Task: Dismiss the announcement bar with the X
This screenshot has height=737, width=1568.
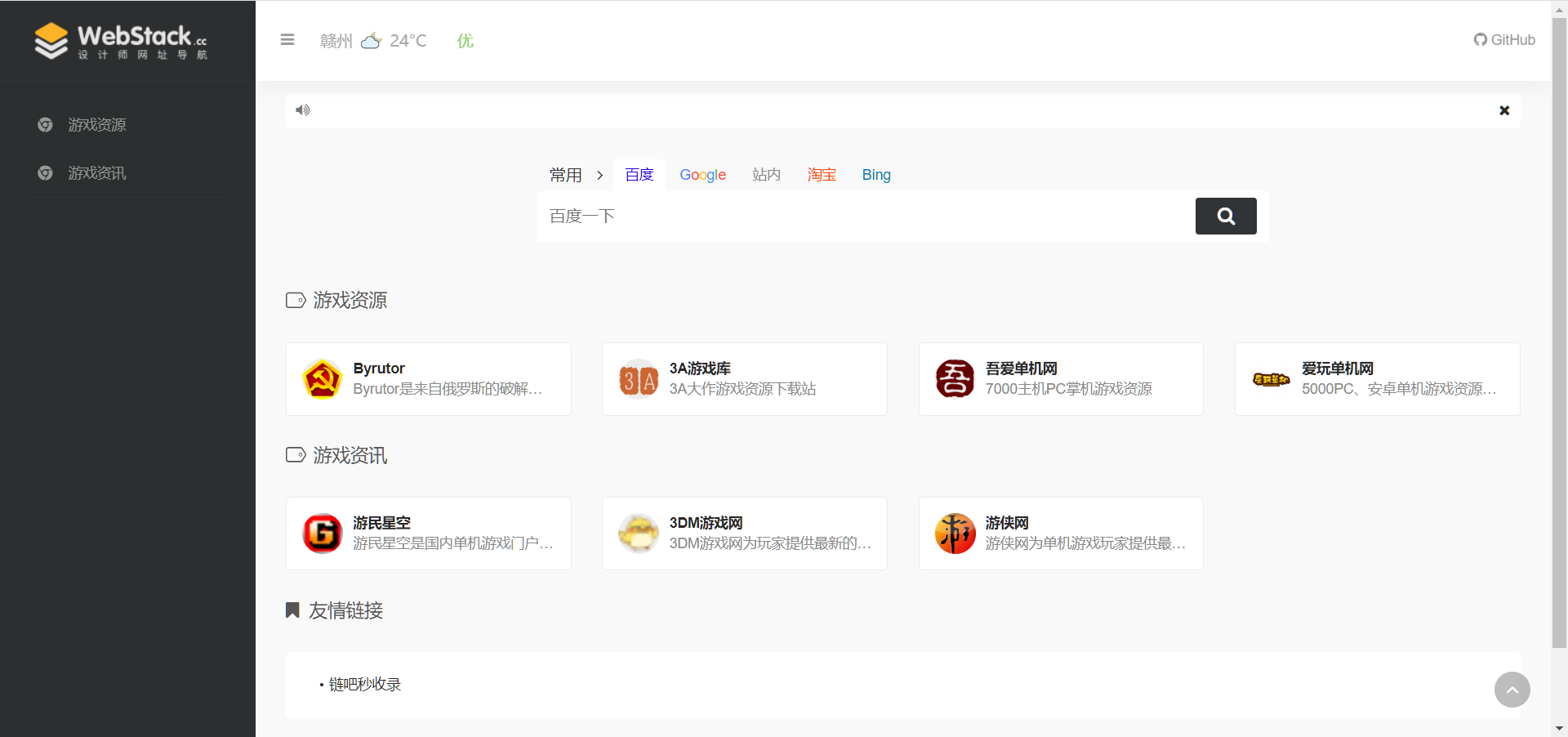Action: (x=1504, y=110)
